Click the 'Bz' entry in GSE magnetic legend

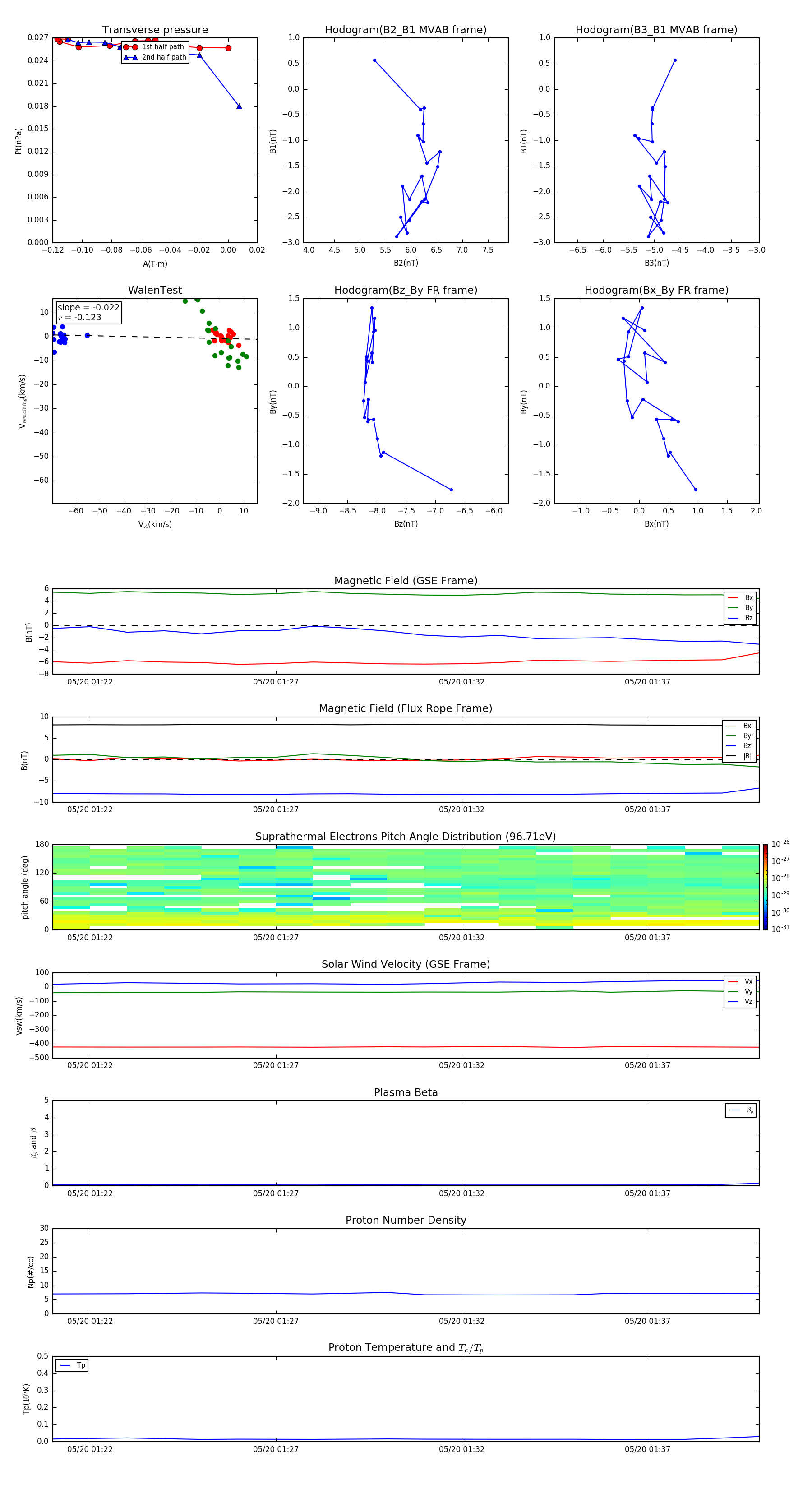(740, 618)
